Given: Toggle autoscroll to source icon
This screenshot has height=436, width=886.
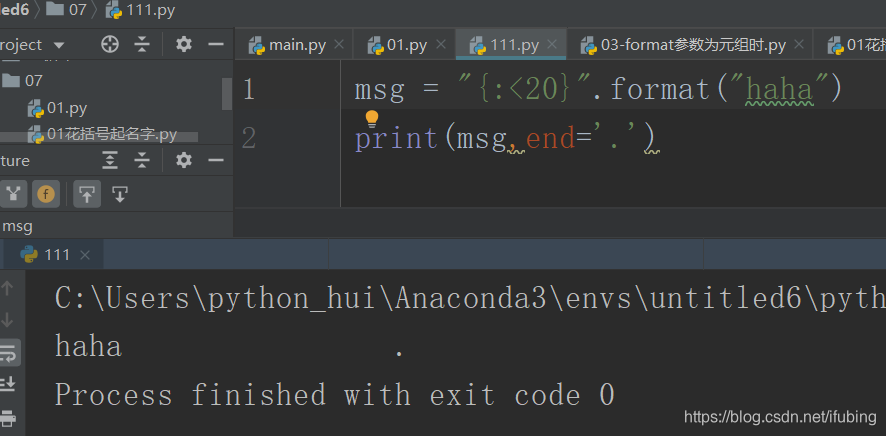Looking at the screenshot, I should click(x=86, y=195).
